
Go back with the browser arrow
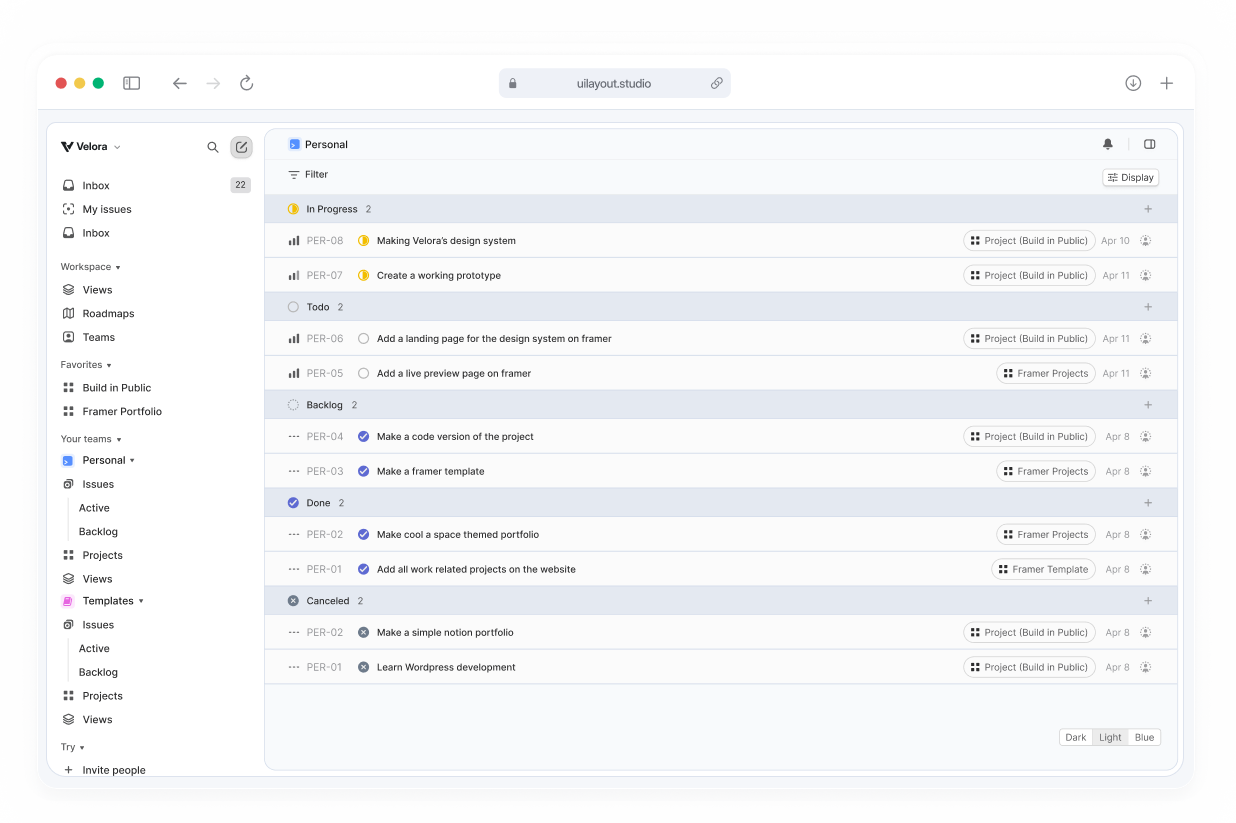[180, 83]
